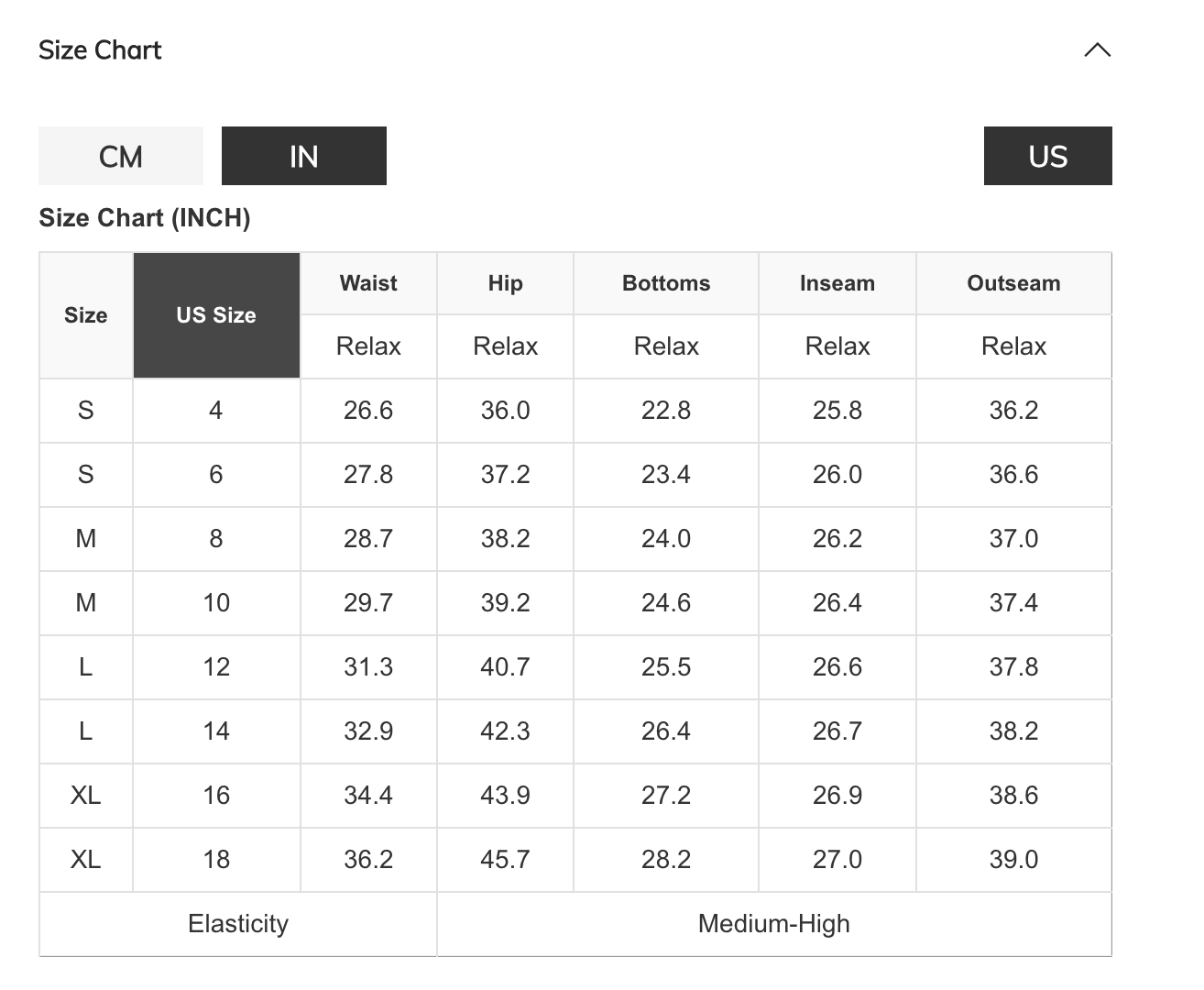Select the US size 4 cell
Image resolution: width=1204 pixels, height=990 pixels.
216,411
